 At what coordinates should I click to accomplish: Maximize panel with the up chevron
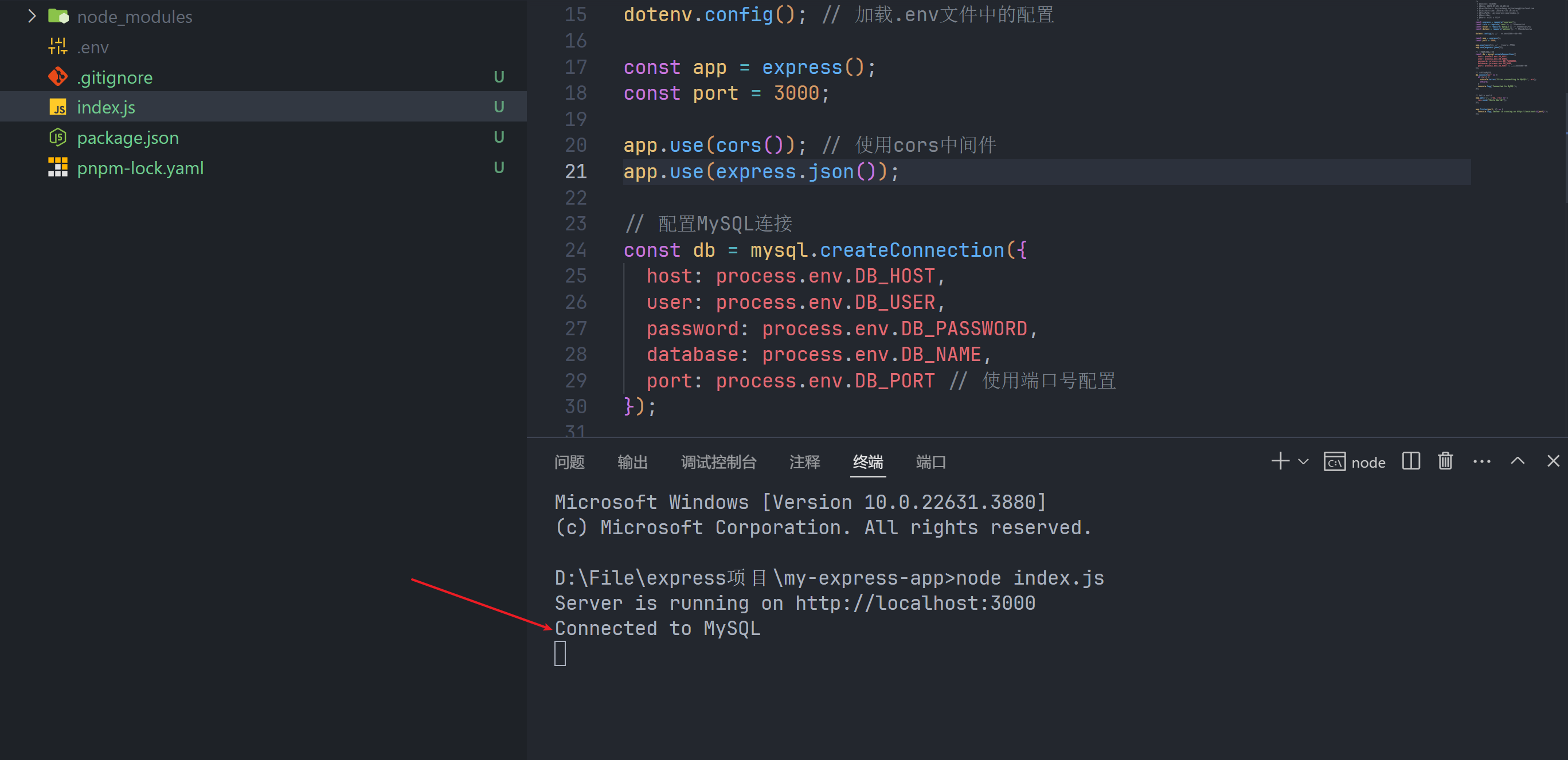(x=1517, y=461)
